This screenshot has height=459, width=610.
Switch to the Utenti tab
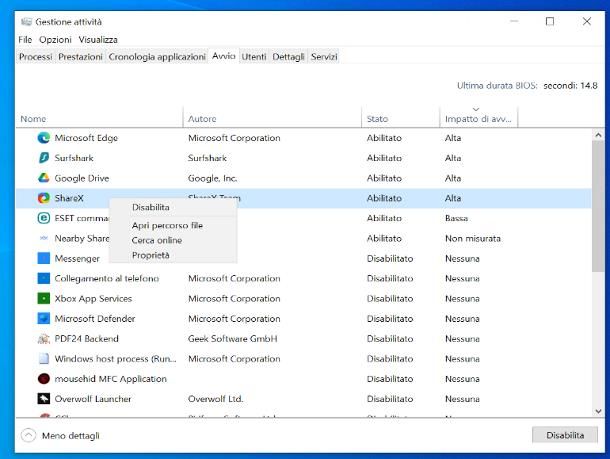(x=254, y=57)
